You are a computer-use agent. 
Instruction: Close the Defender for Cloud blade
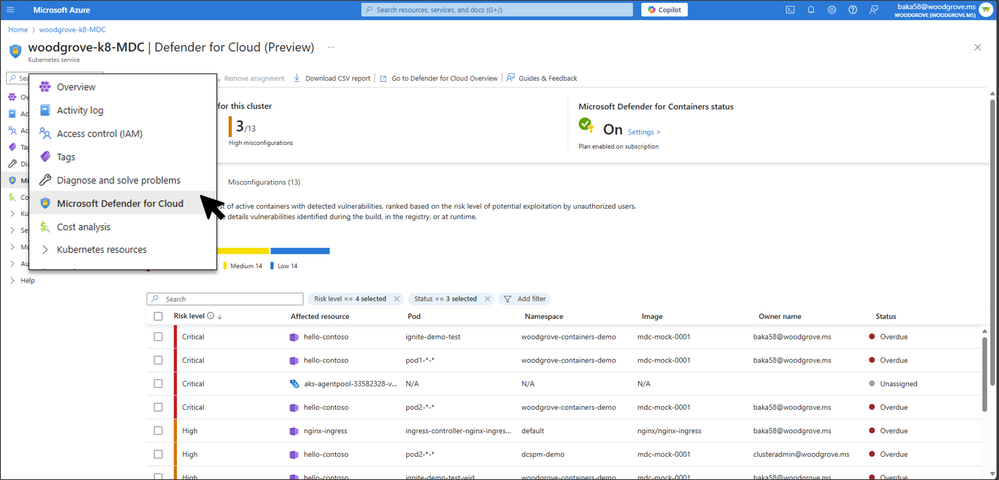coord(978,48)
